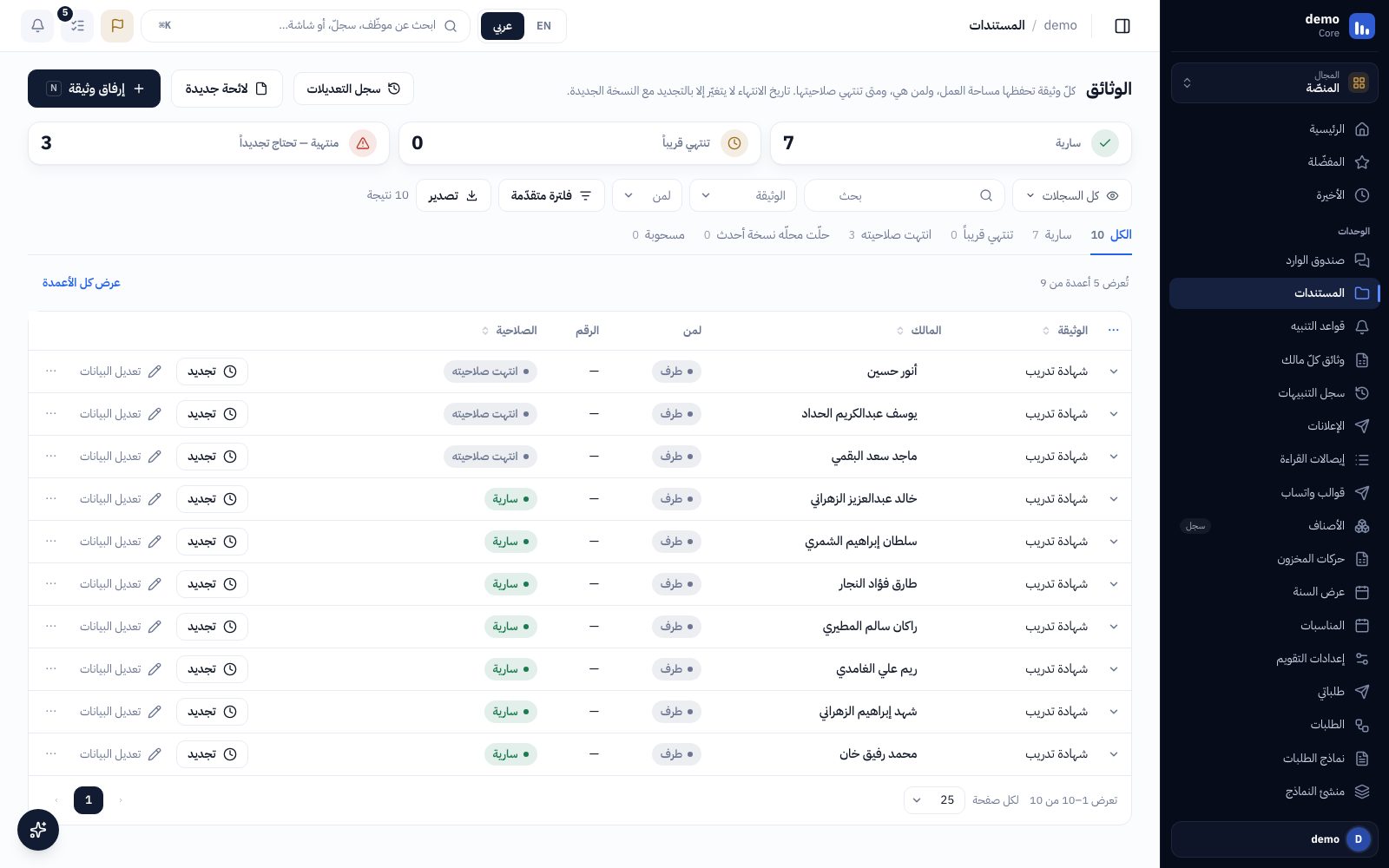Image resolution: width=1389 pixels, height=868 pixels.
Task: Expand row for ماجد سعد البقمي
Action: 1114,457
